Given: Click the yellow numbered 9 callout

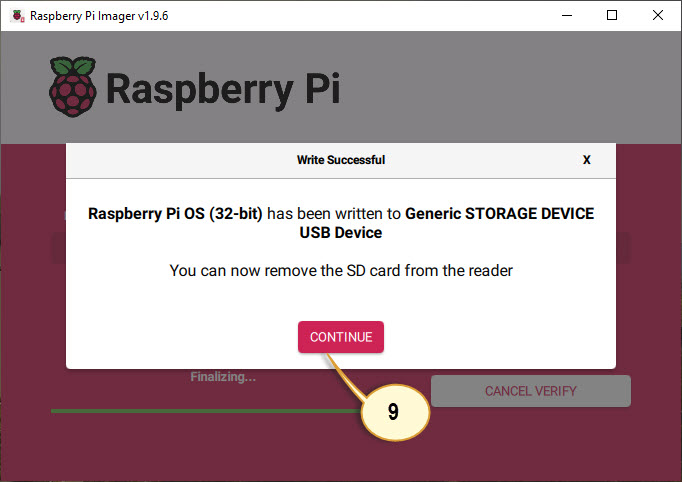Looking at the screenshot, I should tap(393, 412).
